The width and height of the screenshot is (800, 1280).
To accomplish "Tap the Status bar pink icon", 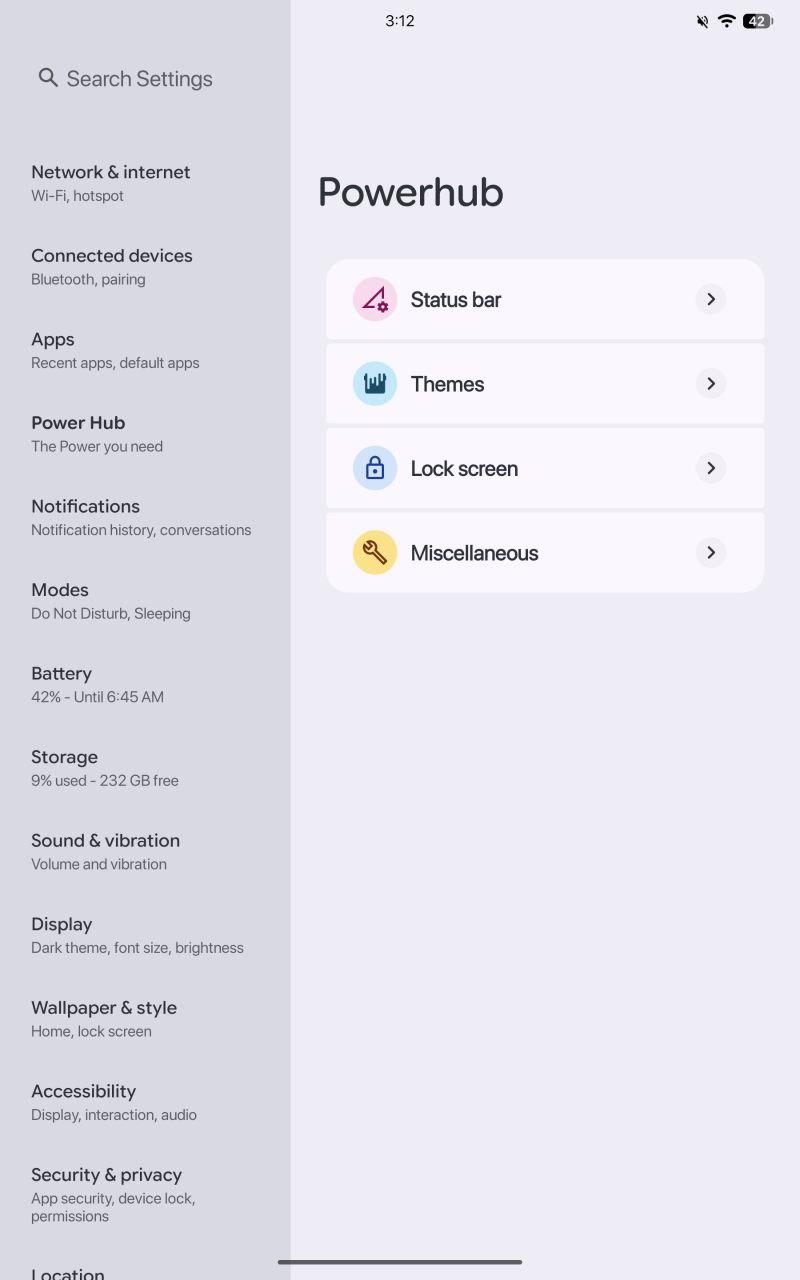I will click(375, 299).
